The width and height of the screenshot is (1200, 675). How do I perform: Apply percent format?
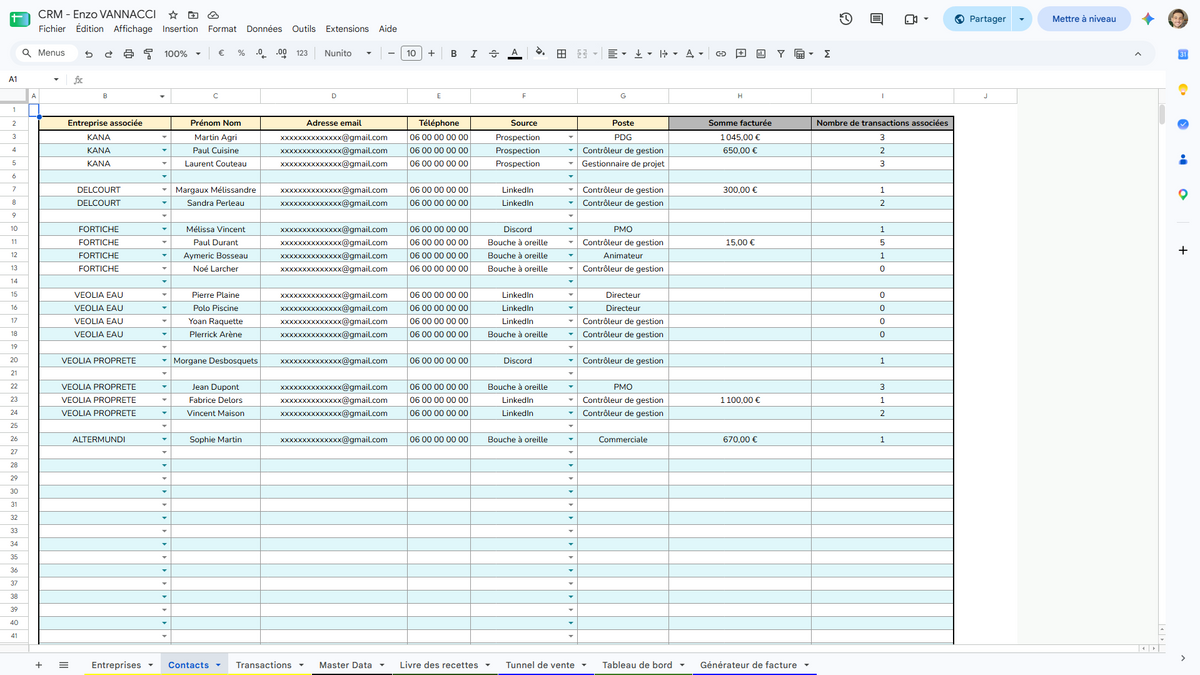click(x=241, y=54)
